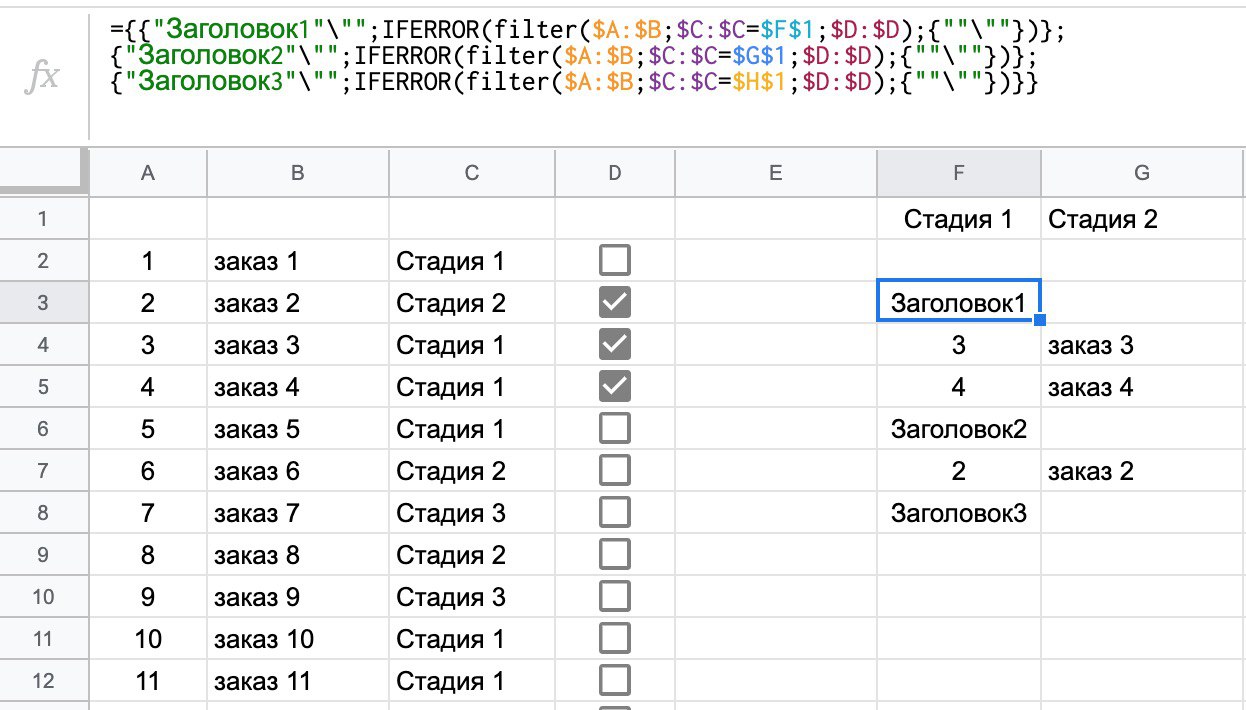Click column F header
The image size is (1246, 710).
pos(958,173)
